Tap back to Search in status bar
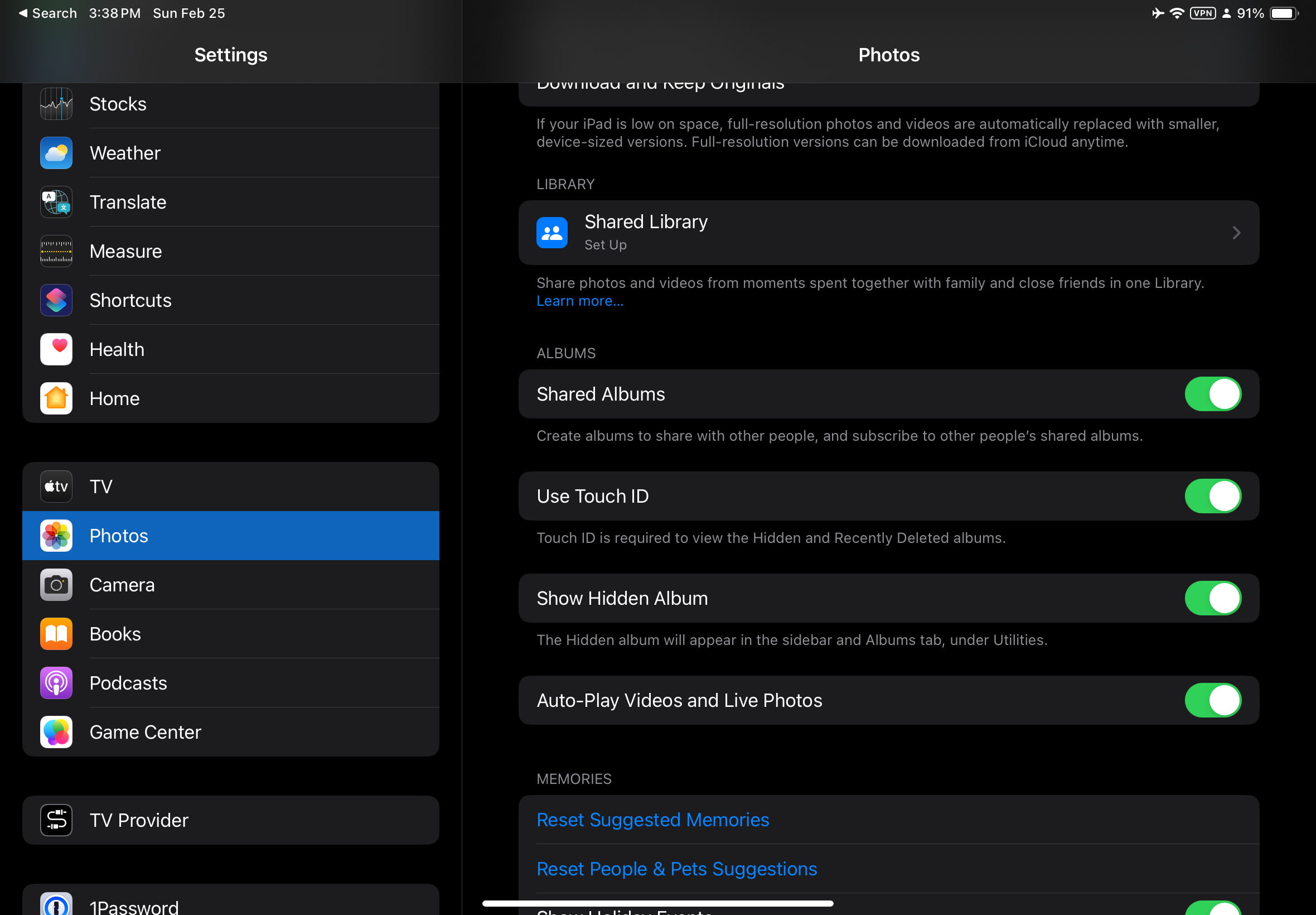1316x915 pixels. pyautogui.click(x=48, y=13)
